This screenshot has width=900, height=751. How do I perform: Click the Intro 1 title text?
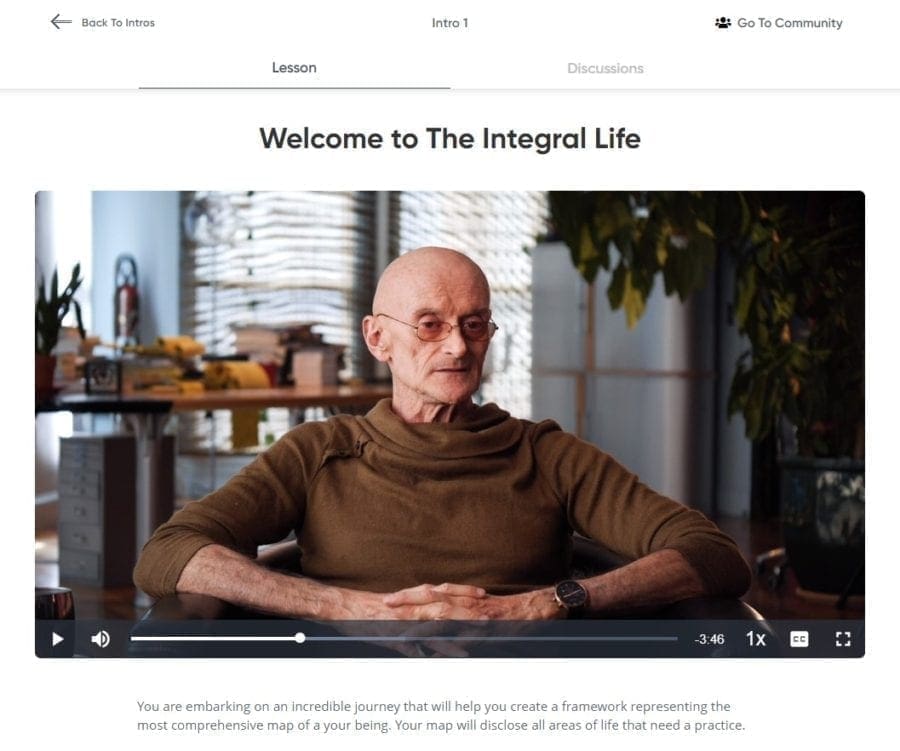tap(450, 23)
